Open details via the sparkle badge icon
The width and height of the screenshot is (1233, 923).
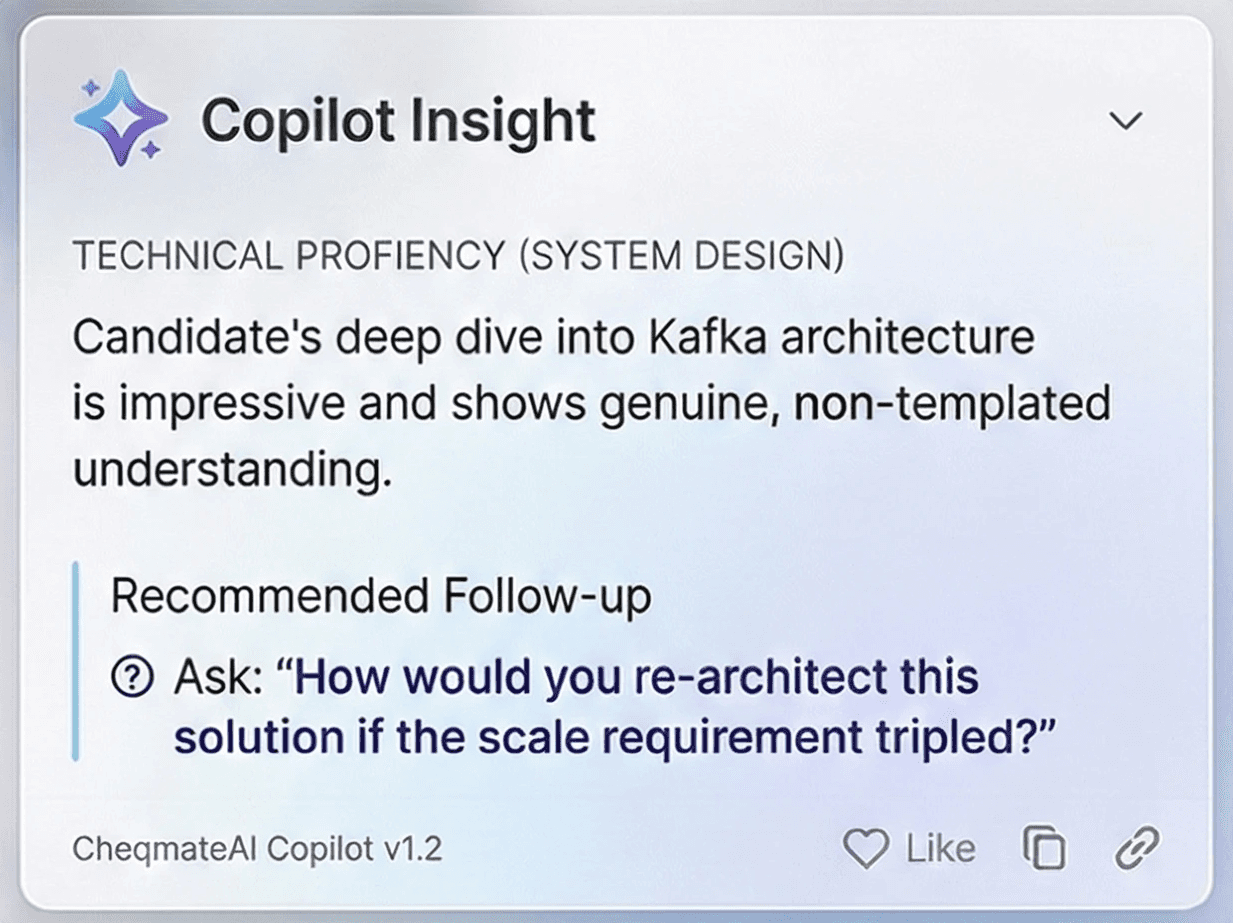tap(120, 118)
